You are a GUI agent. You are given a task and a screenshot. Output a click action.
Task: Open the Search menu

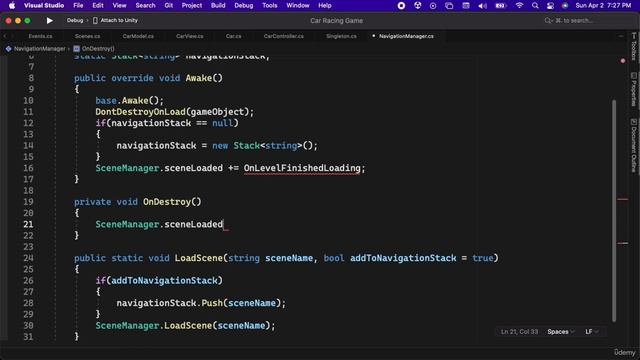click(145, 5)
